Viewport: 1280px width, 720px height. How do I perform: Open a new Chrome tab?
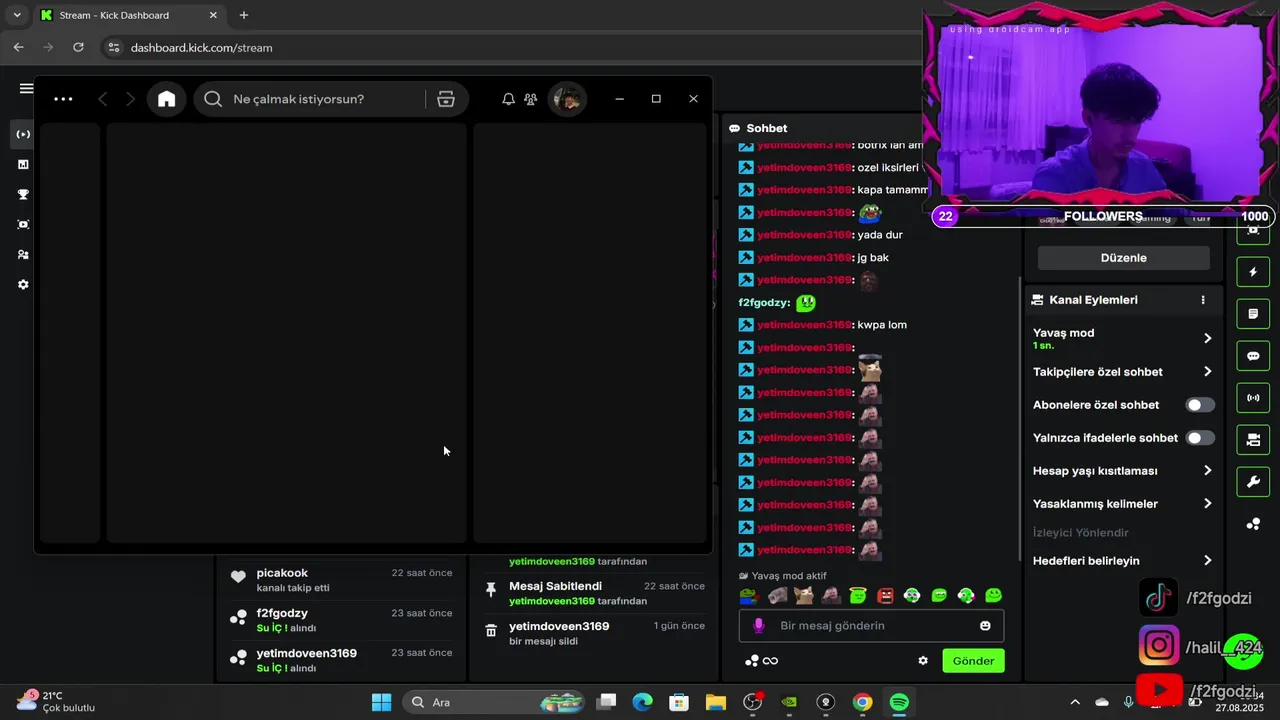pos(244,15)
